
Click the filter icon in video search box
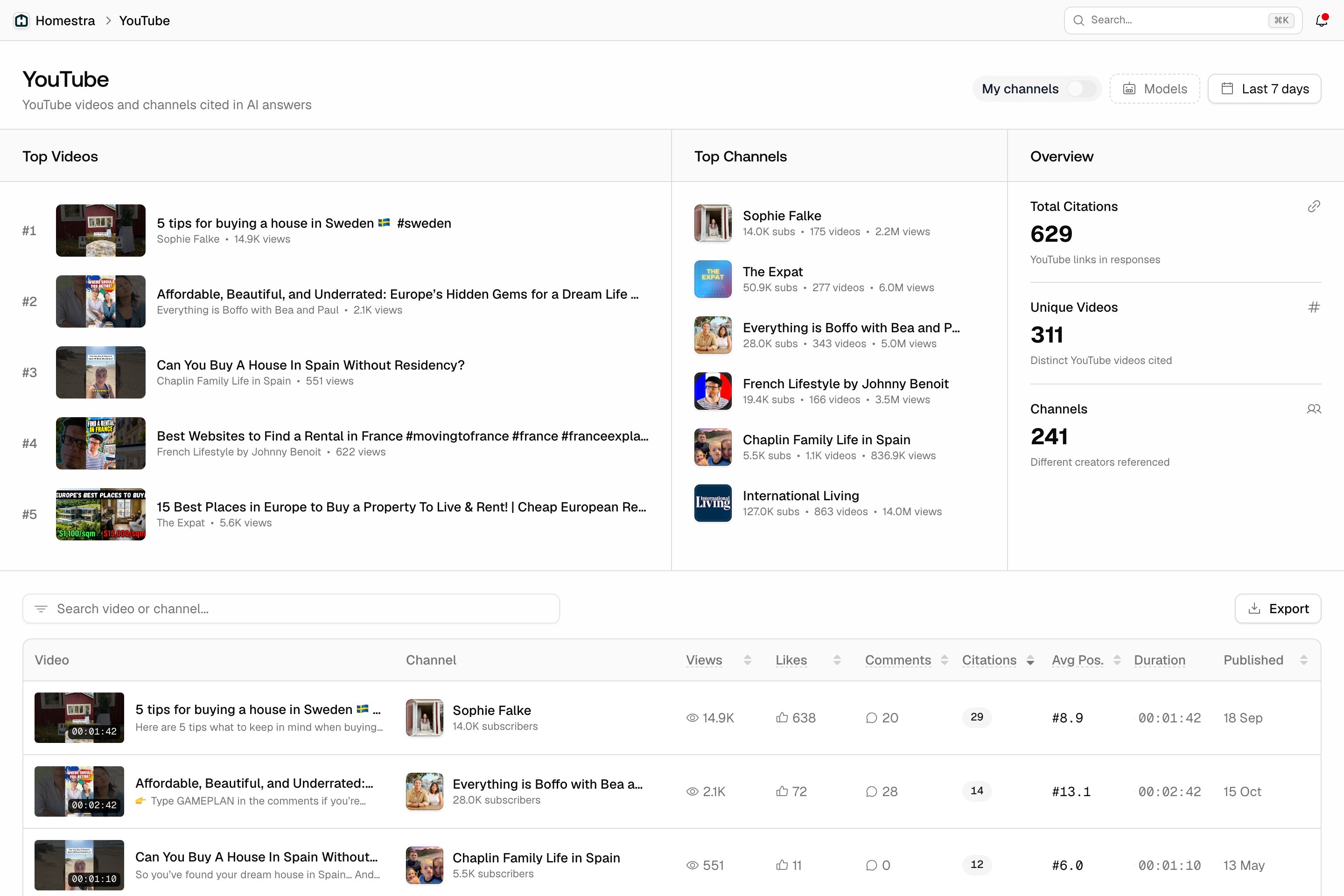point(41,609)
